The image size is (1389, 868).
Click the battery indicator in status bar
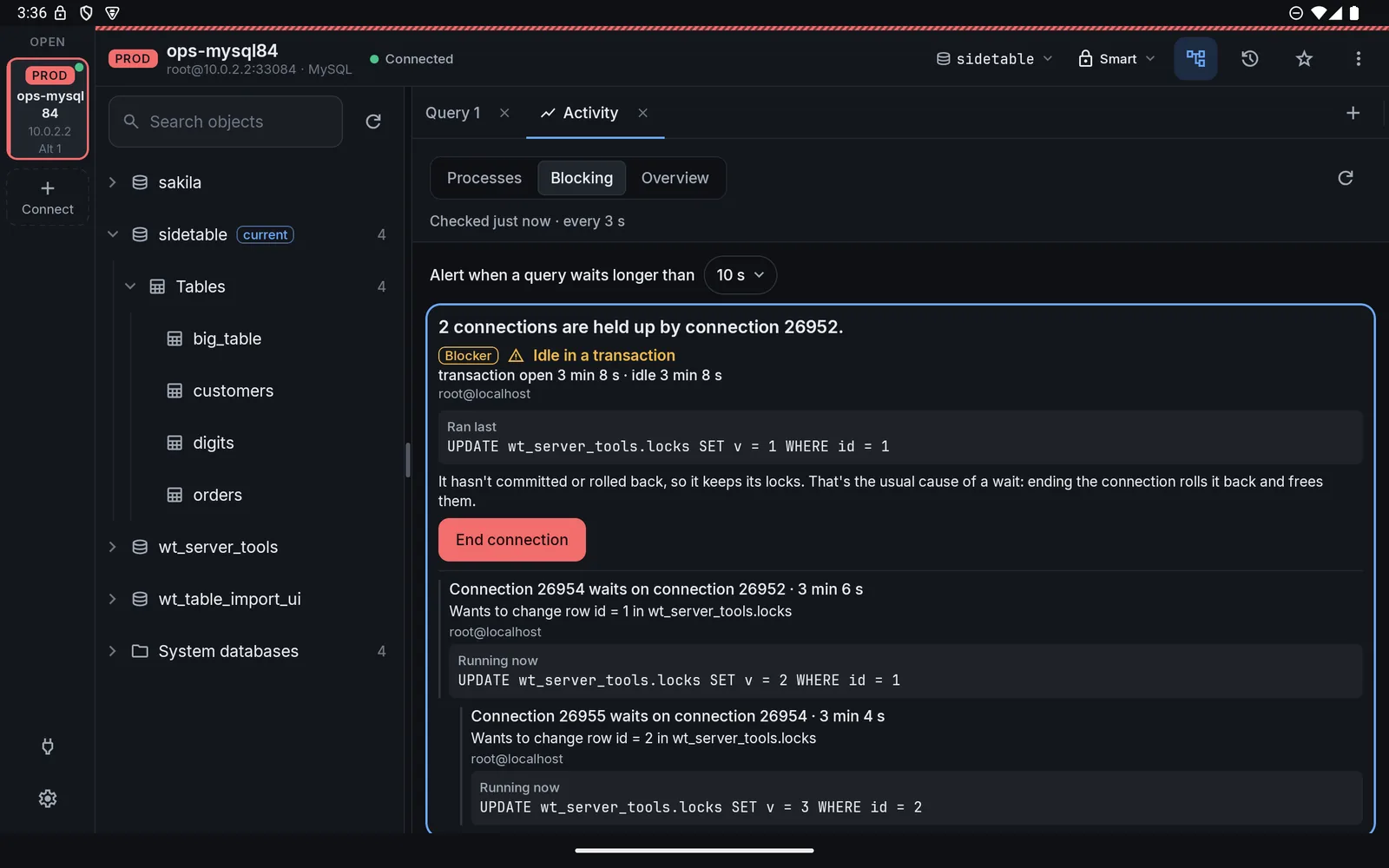(1354, 13)
